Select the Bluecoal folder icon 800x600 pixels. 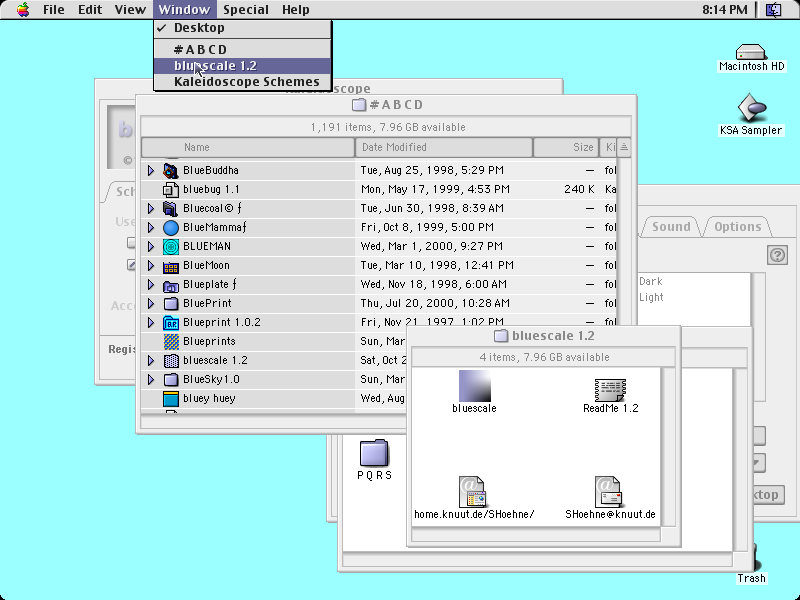[x=170, y=208]
